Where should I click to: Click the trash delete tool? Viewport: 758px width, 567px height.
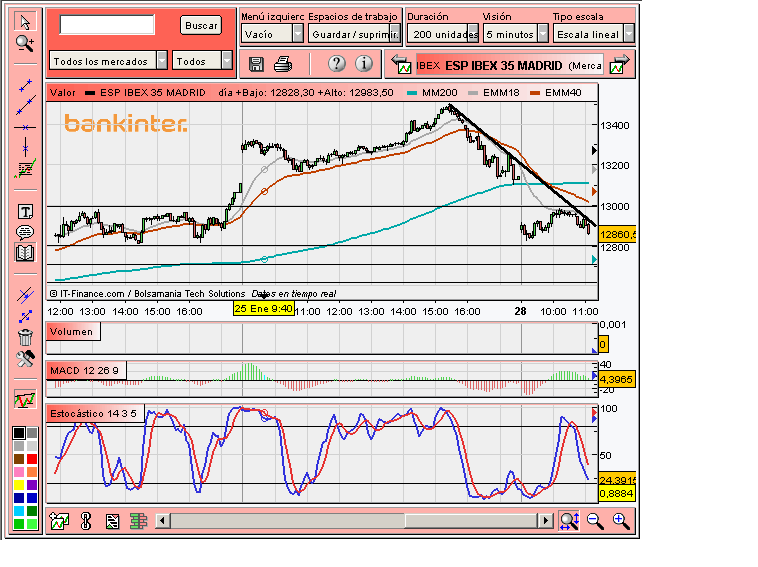pos(25,337)
